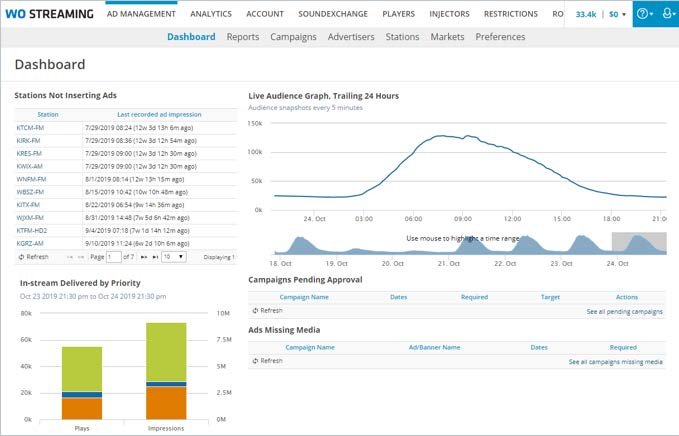Open the Analytics top menu
This screenshot has height=436, width=679.
coord(210,14)
